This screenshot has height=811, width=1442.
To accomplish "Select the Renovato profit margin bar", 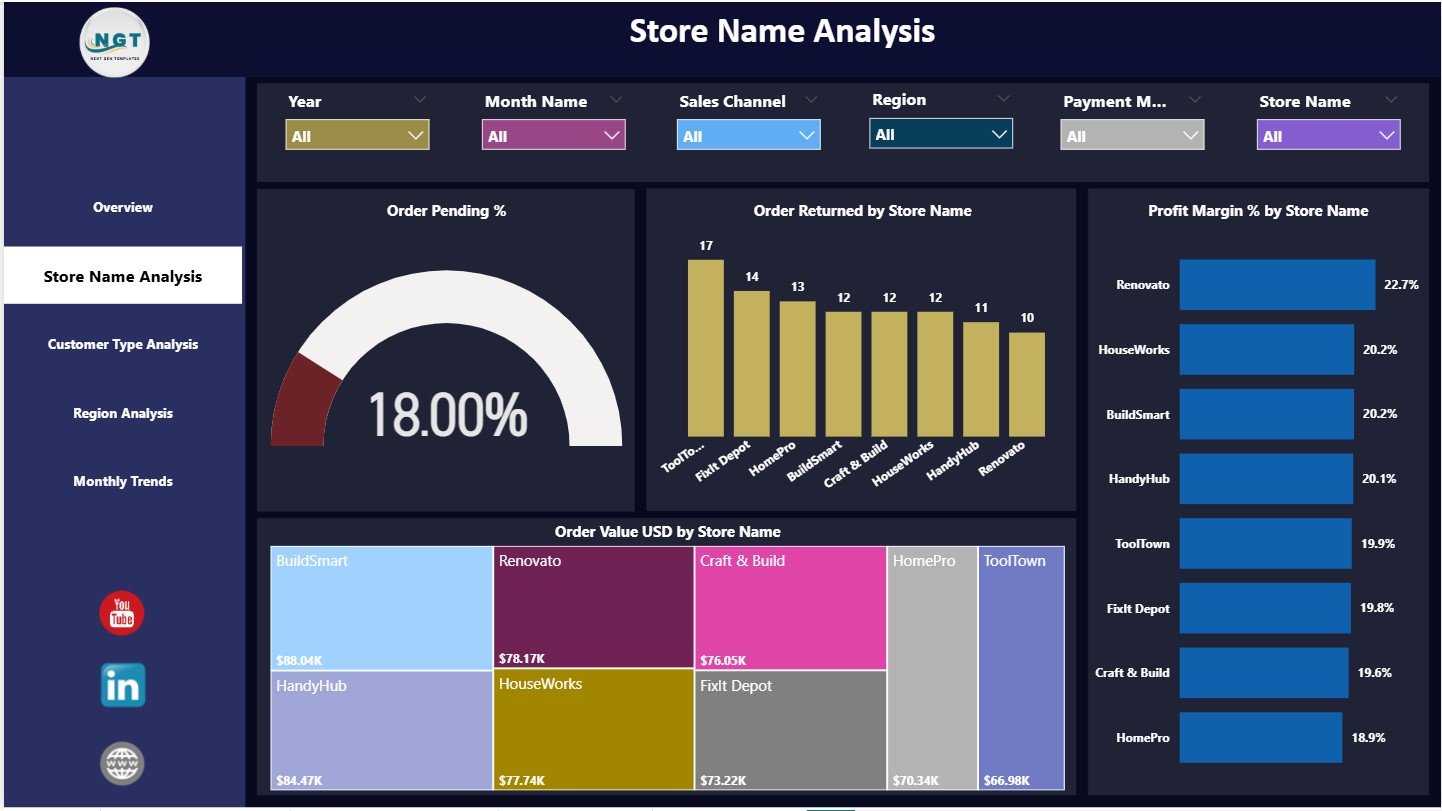I will tap(1277, 284).
